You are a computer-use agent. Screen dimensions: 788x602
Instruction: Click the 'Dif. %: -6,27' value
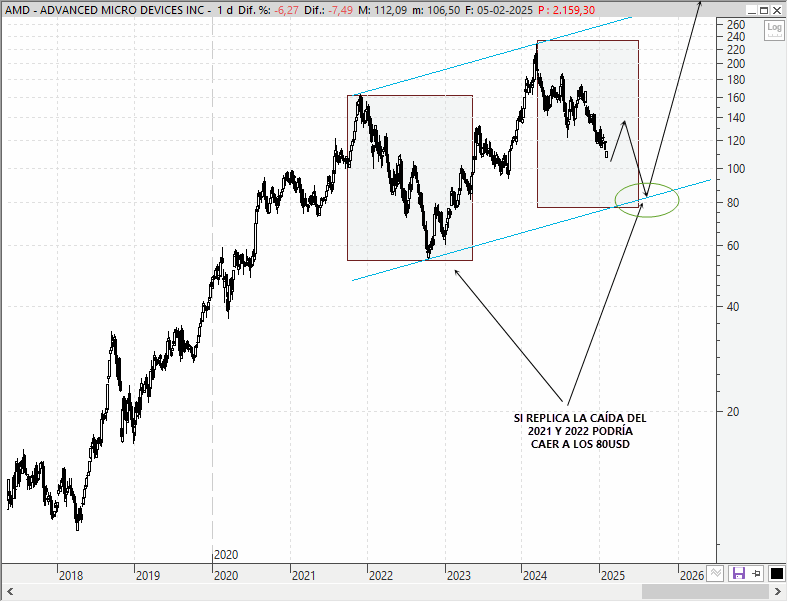pyautogui.click(x=269, y=10)
